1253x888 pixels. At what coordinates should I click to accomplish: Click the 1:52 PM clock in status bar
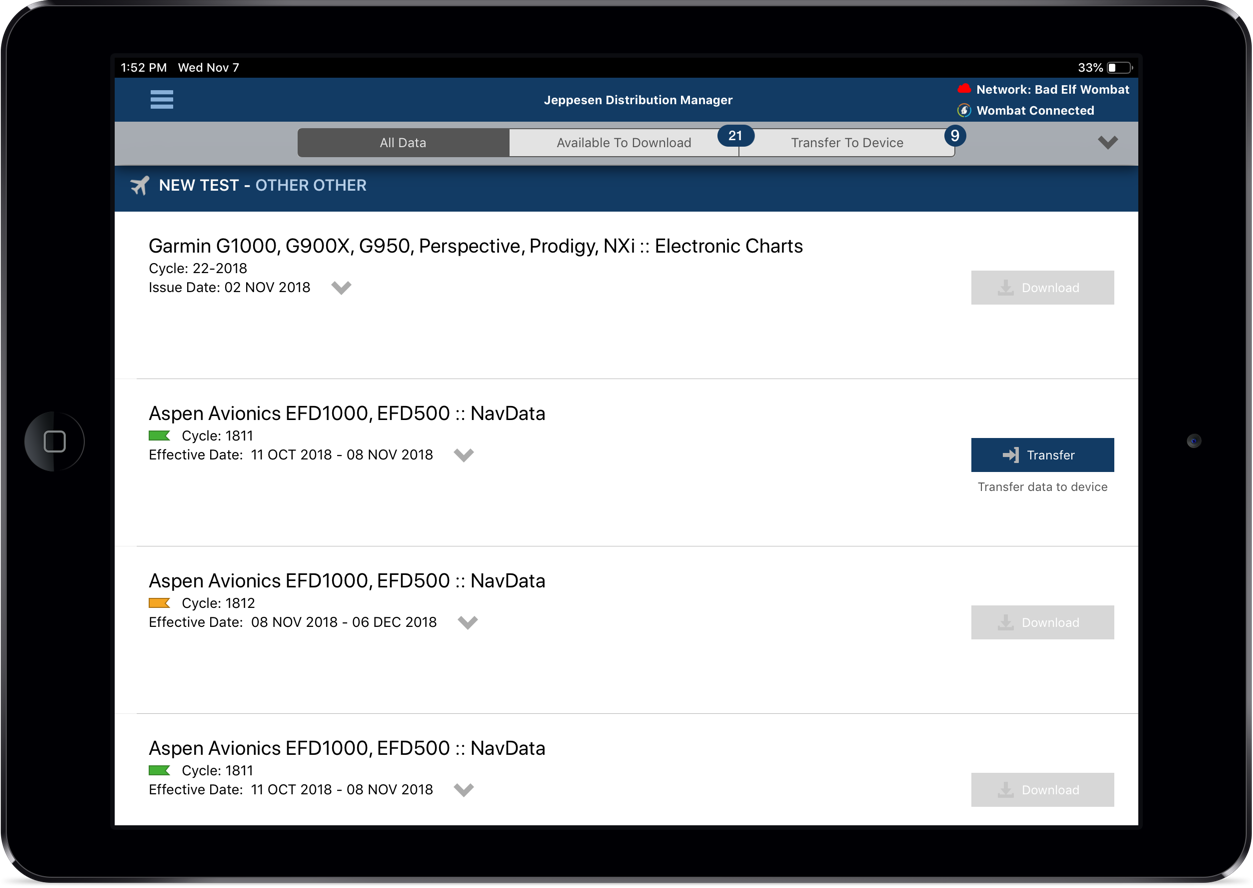(x=144, y=68)
